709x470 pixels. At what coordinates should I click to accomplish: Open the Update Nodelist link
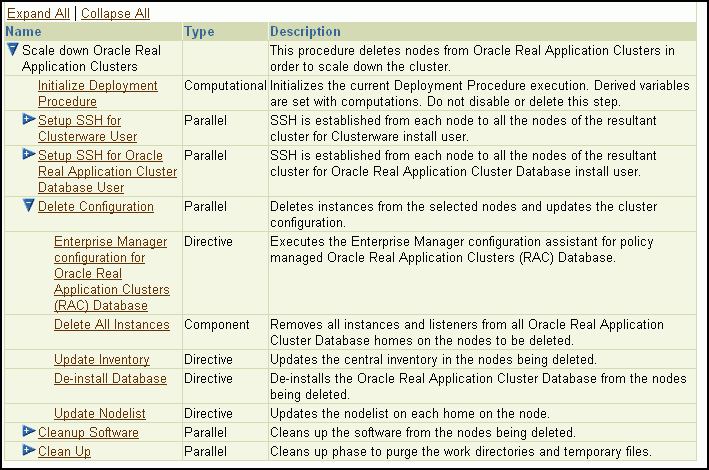[x=100, y=413]
